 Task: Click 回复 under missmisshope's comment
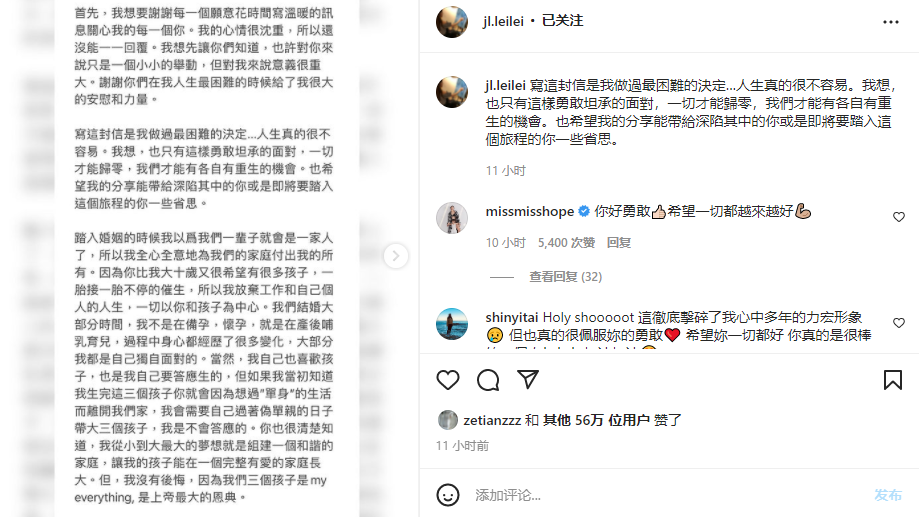[618, 243]
